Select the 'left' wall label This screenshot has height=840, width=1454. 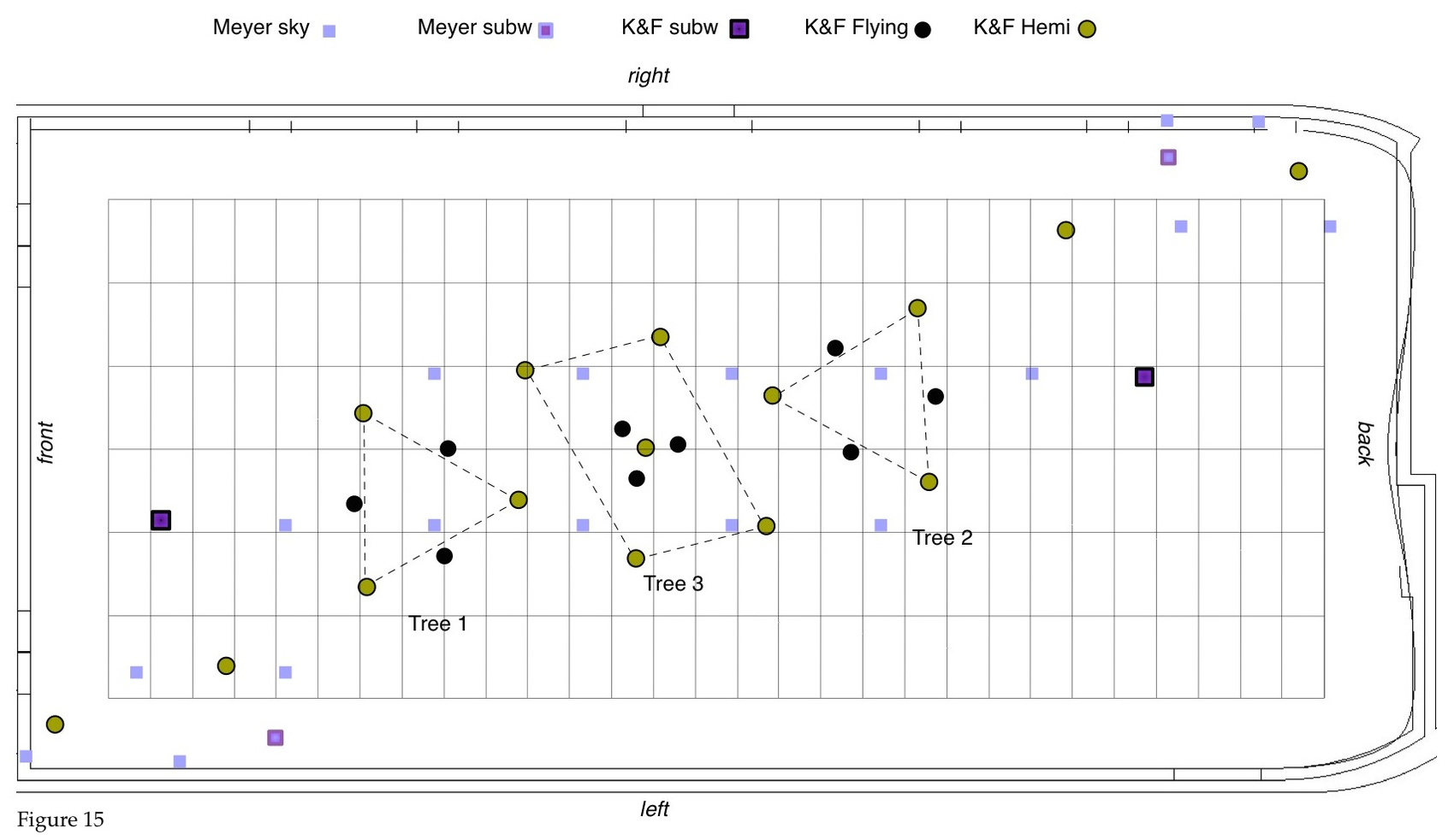click(655, 809)
